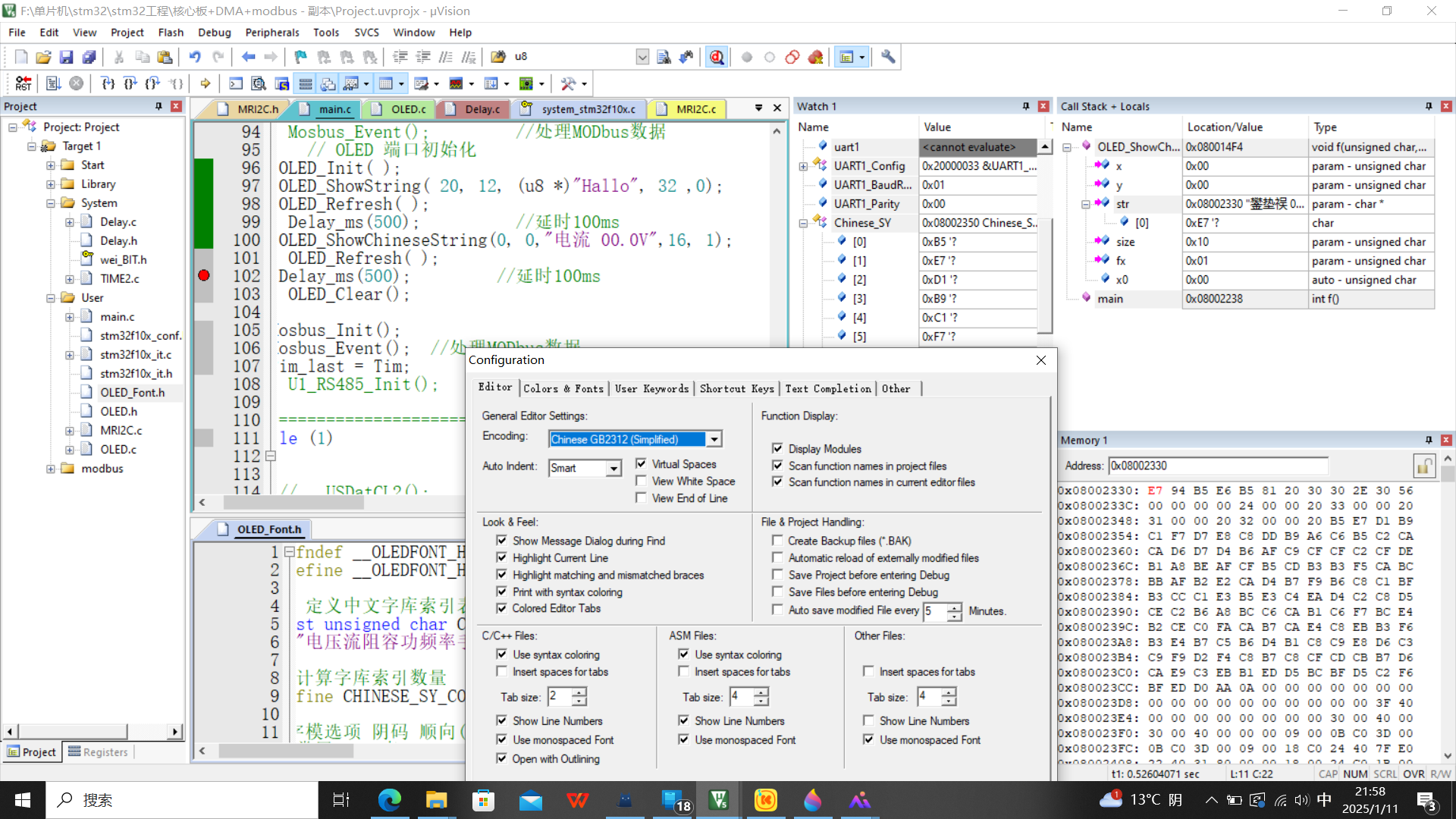This screenshot has width=1456, height=819.
Task: Enable Create Backup files (*.BAK) checkbox
Action: pyautogui.click(x=777, y=541)
